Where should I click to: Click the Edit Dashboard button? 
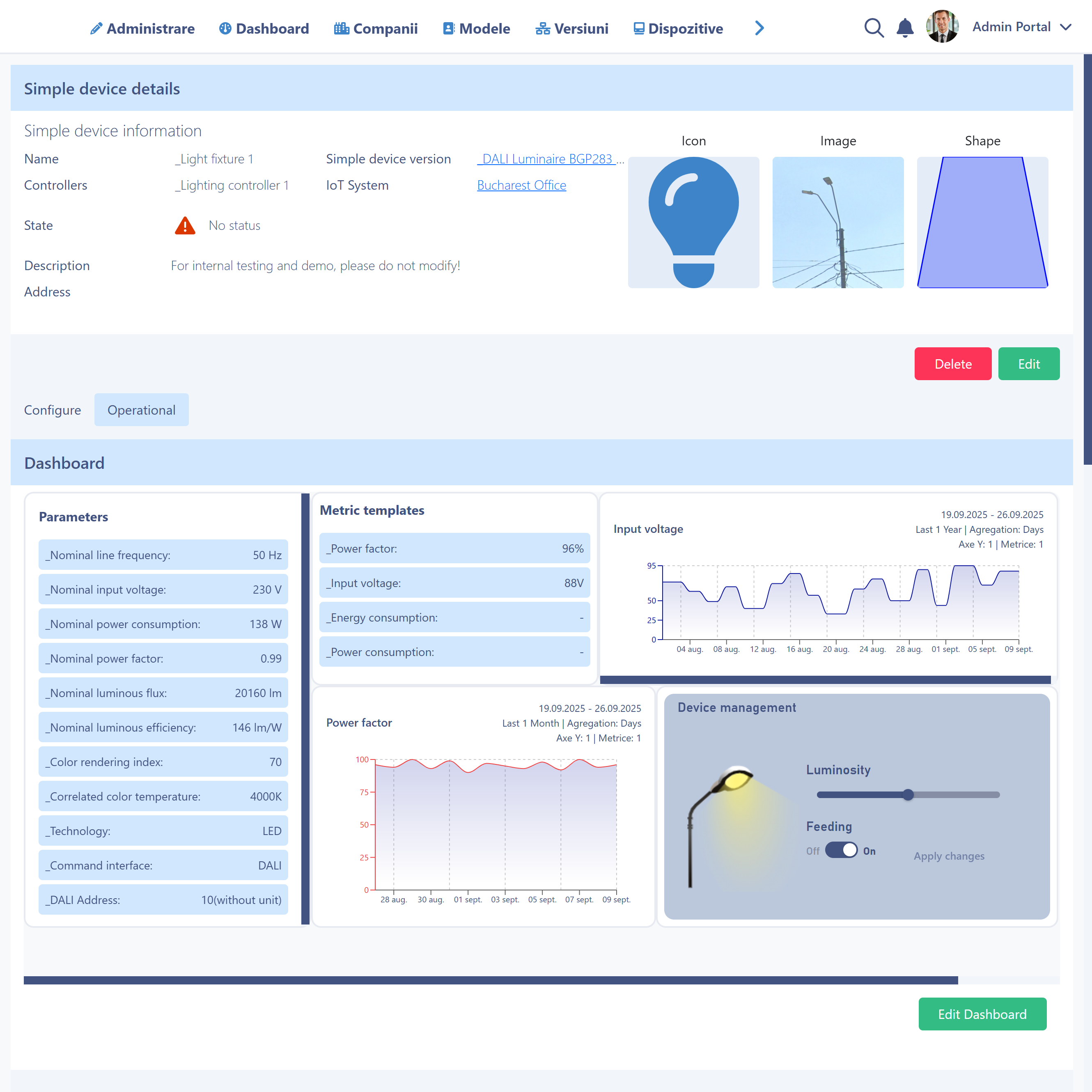tap(982, 1014)
